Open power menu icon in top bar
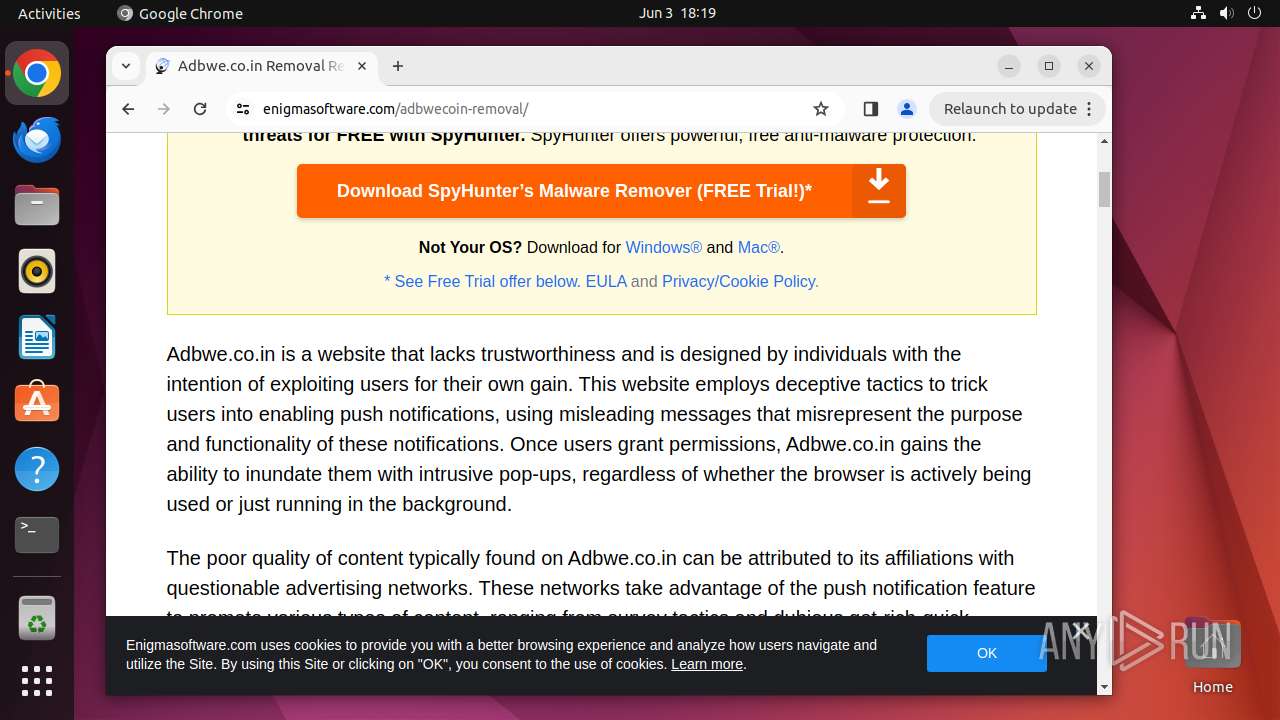Screen dimensions: 1280x720 tap(1255, 13)
